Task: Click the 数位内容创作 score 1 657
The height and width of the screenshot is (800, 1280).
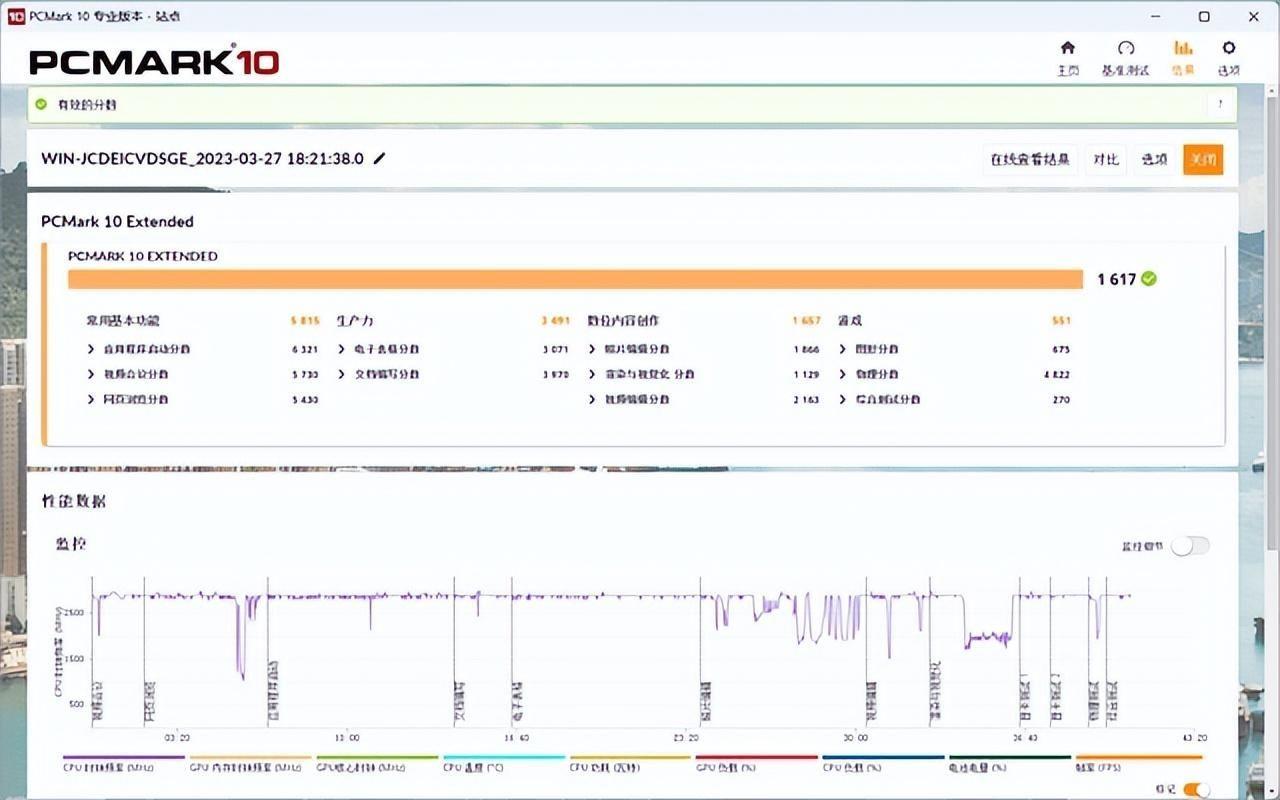Action: click(x=806, y=321)
